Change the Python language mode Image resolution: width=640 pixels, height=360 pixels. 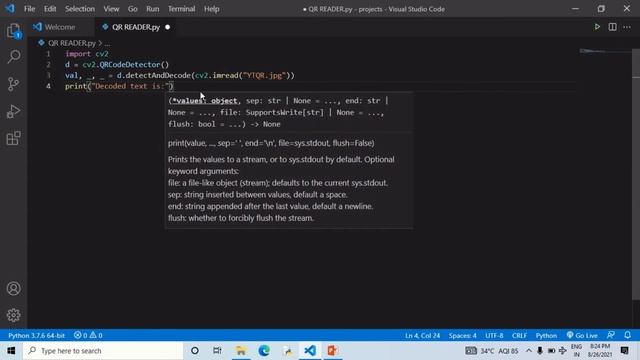546,336
